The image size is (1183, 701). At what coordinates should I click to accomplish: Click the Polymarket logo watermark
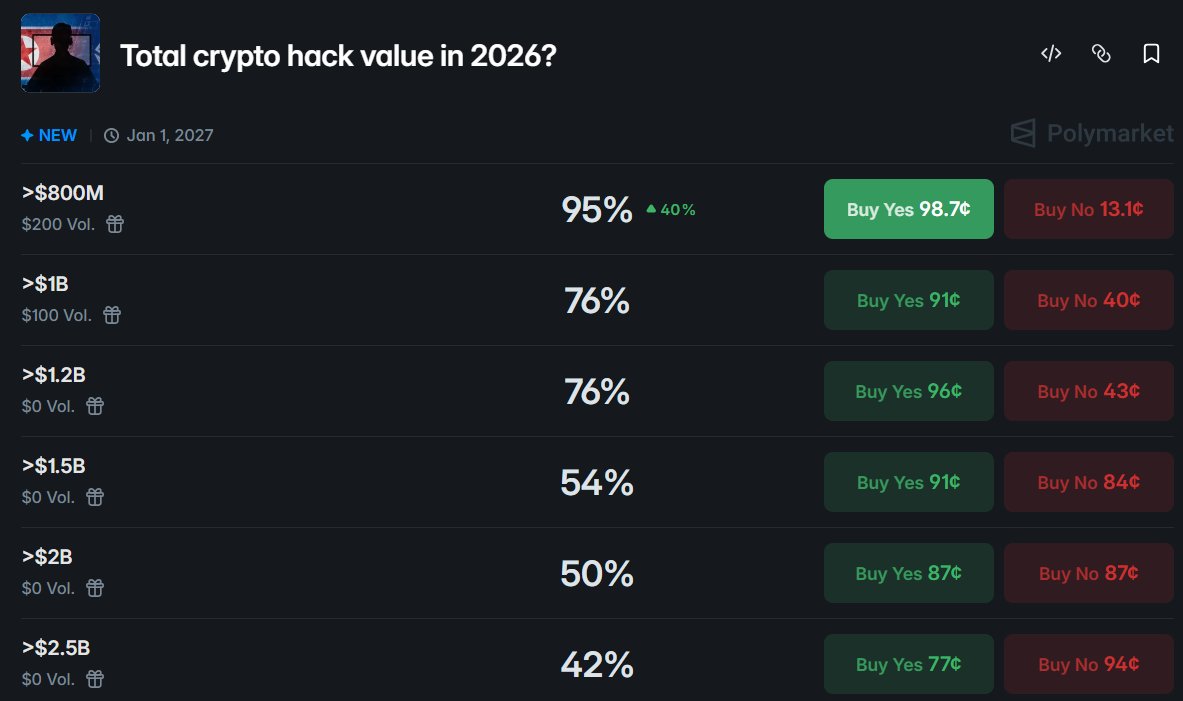tap(1092, 134)
